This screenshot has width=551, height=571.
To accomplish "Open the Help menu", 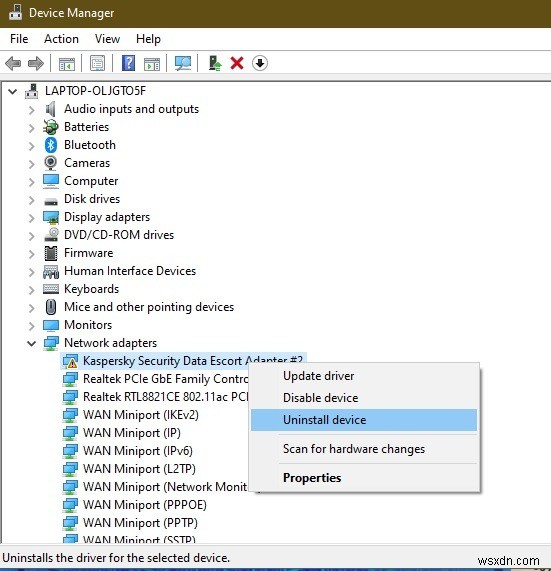I will [148, 39].
